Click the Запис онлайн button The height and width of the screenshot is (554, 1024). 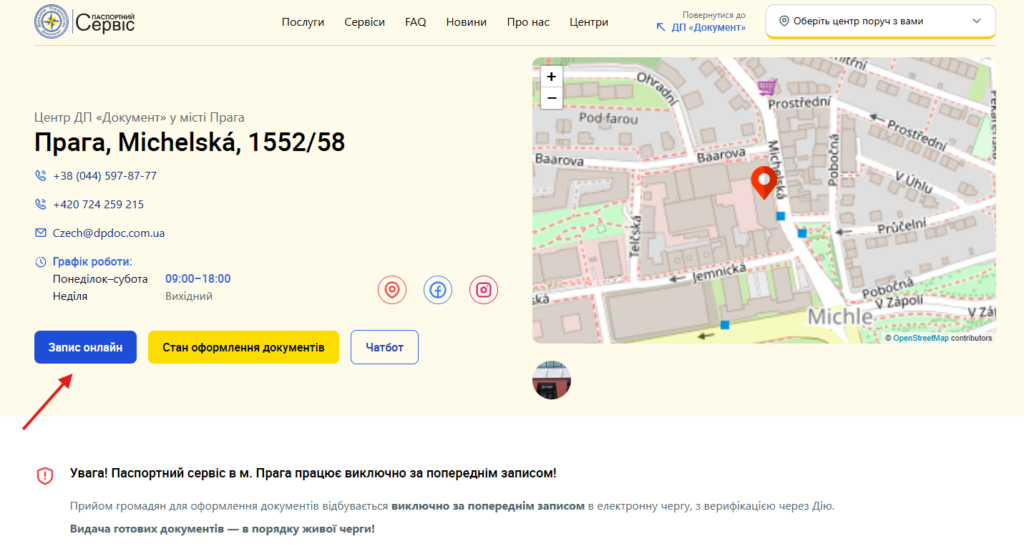[86, 347]
